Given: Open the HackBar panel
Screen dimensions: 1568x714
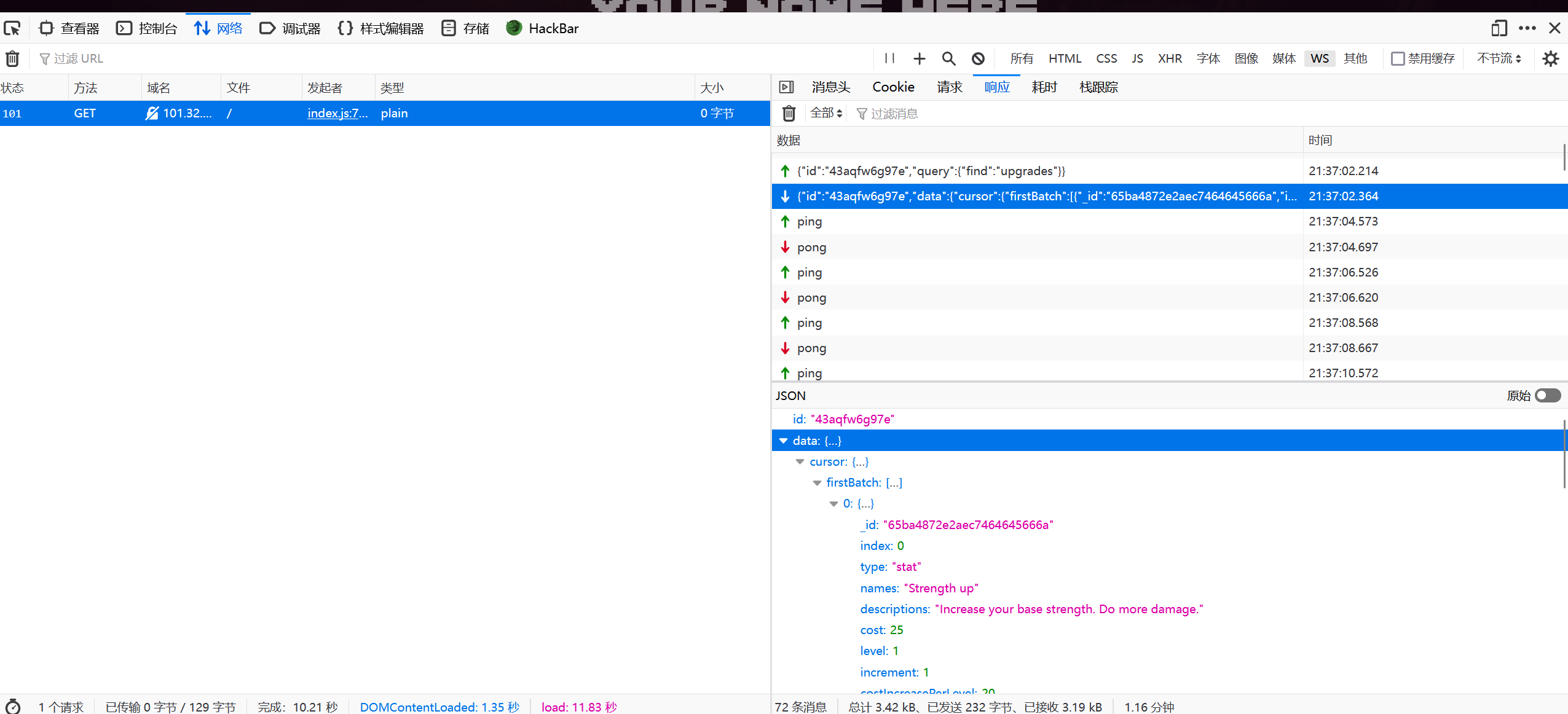Looking at the screenshot, I should pos(542,28).
